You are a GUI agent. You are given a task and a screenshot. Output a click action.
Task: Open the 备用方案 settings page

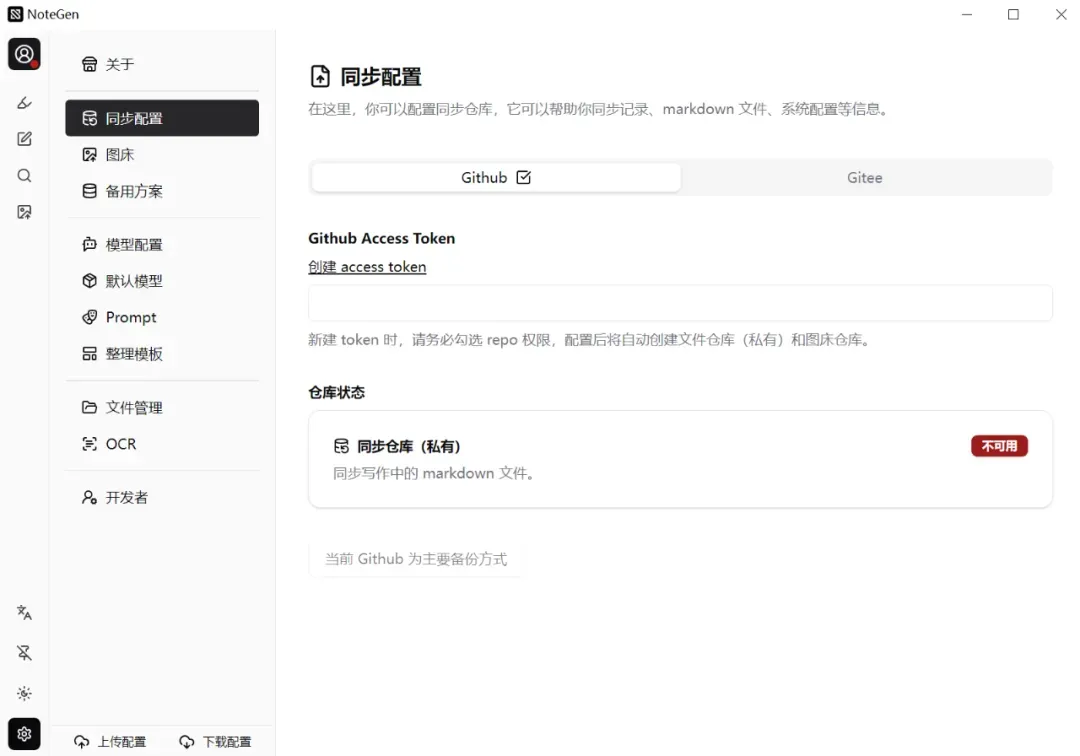coord(162,191)
